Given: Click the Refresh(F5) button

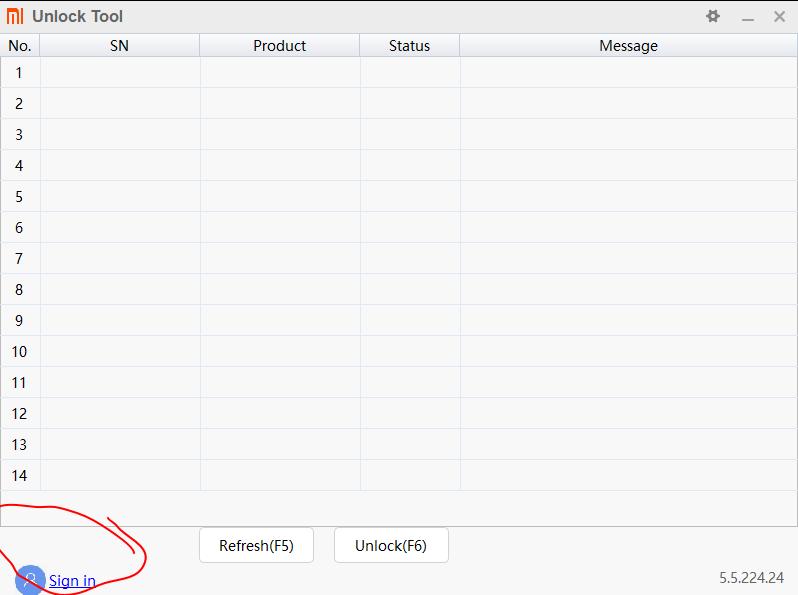Looking at the screenshot, I should coord(256,545).
